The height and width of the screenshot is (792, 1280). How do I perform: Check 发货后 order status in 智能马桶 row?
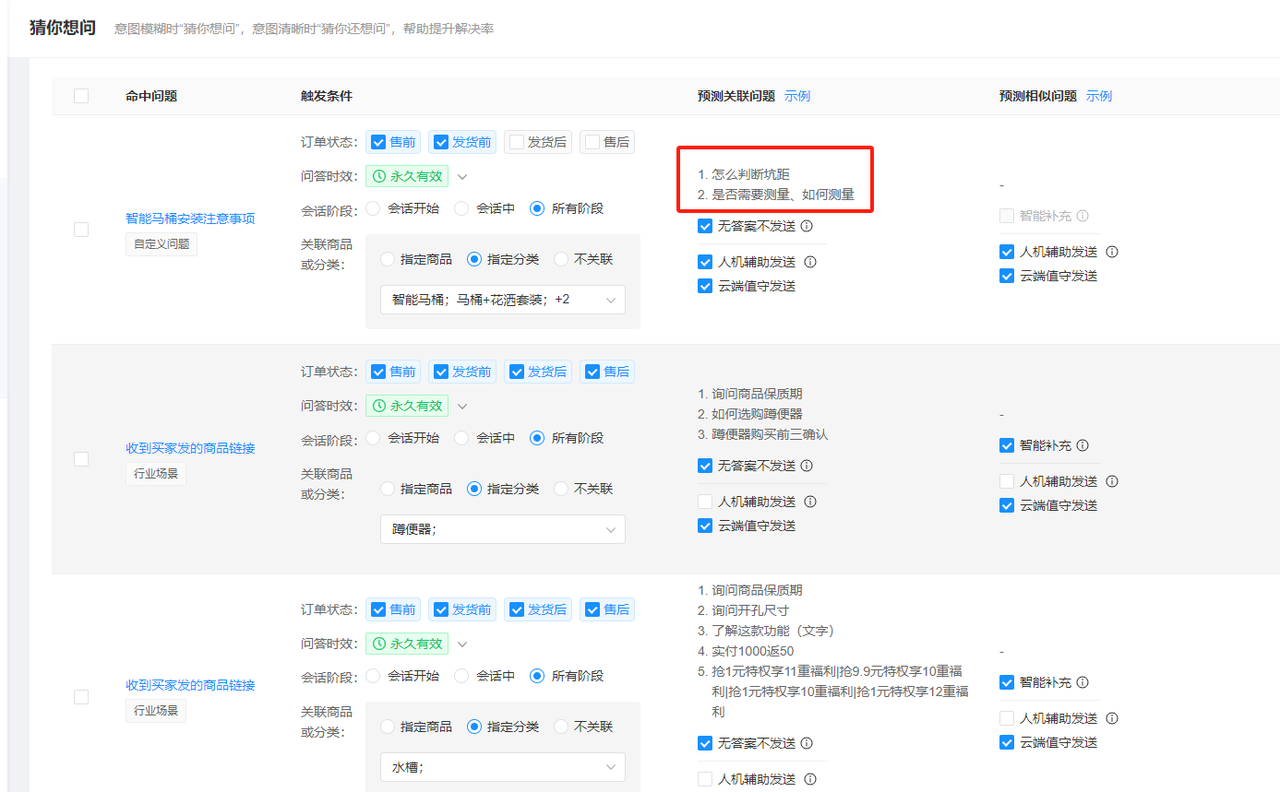coord(516,142)
